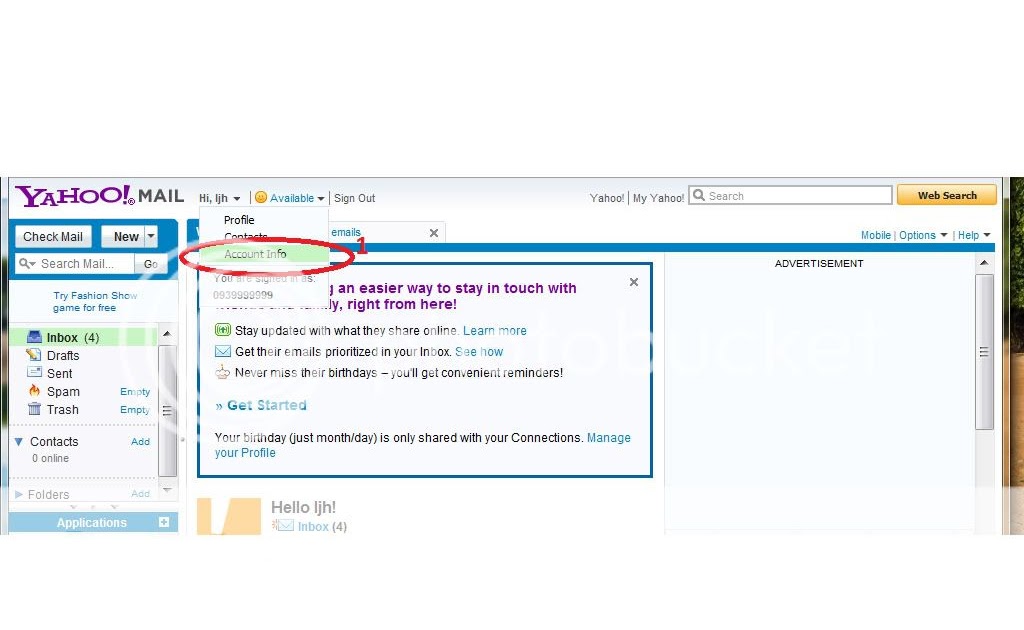
Task: Click the Sign Out link
Action: [355, 198]
